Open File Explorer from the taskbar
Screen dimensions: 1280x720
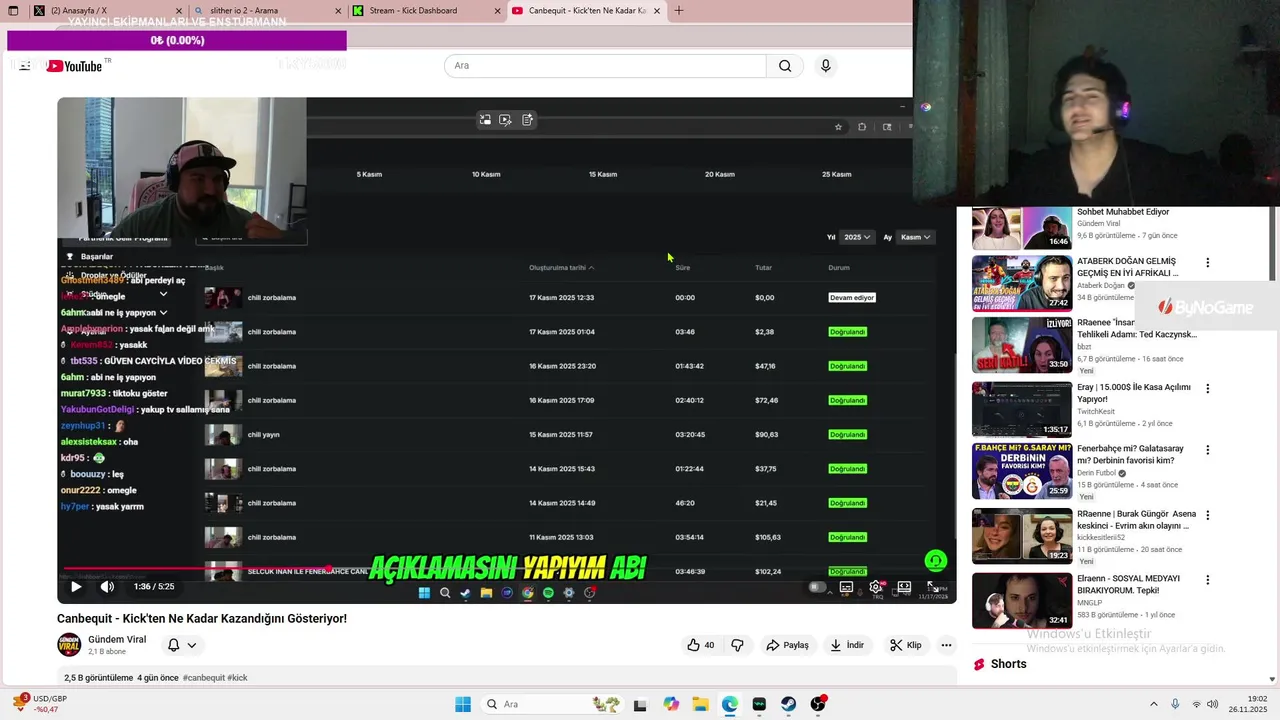point(700,704)
